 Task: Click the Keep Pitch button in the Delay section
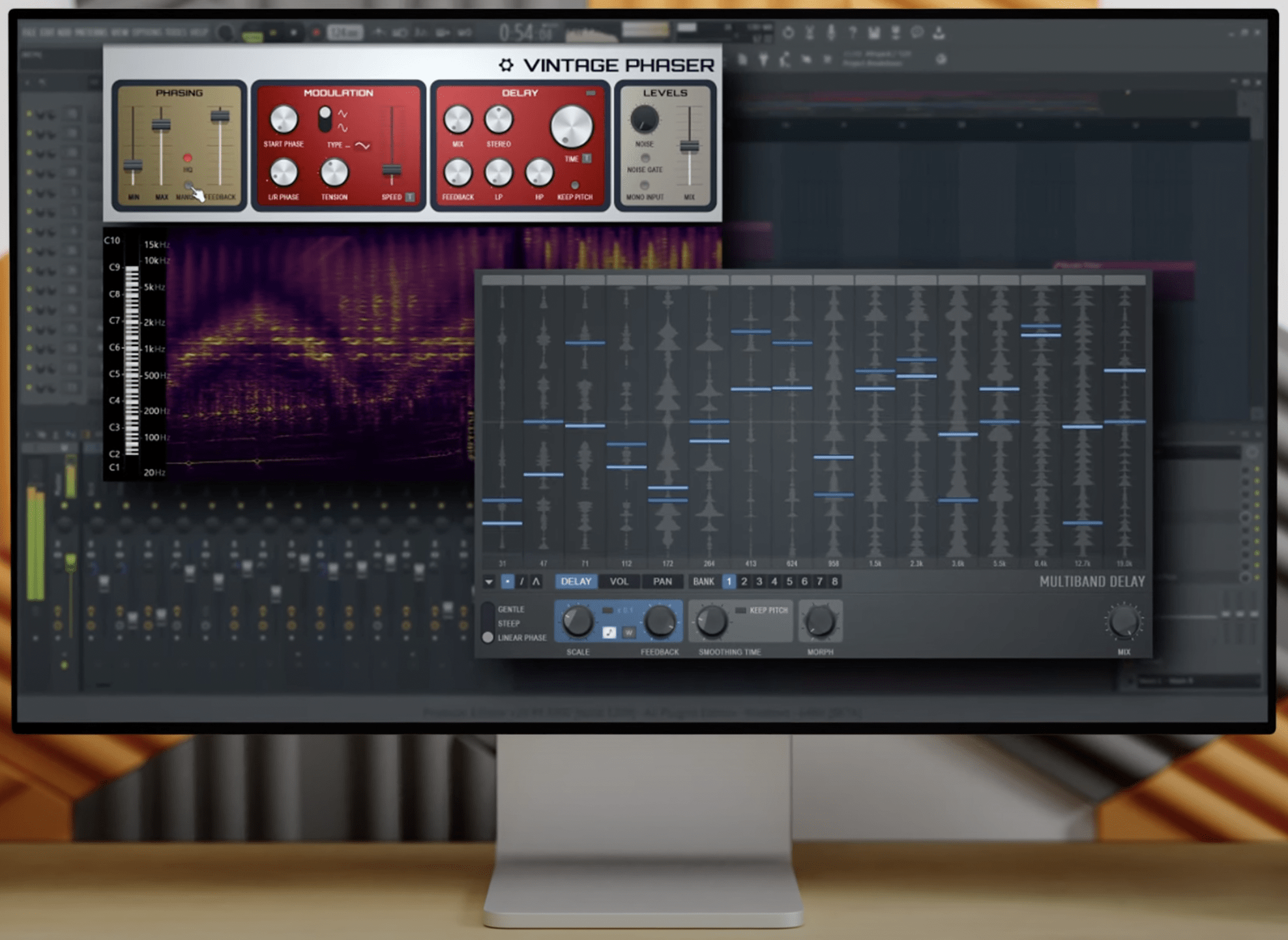[575, 184]
